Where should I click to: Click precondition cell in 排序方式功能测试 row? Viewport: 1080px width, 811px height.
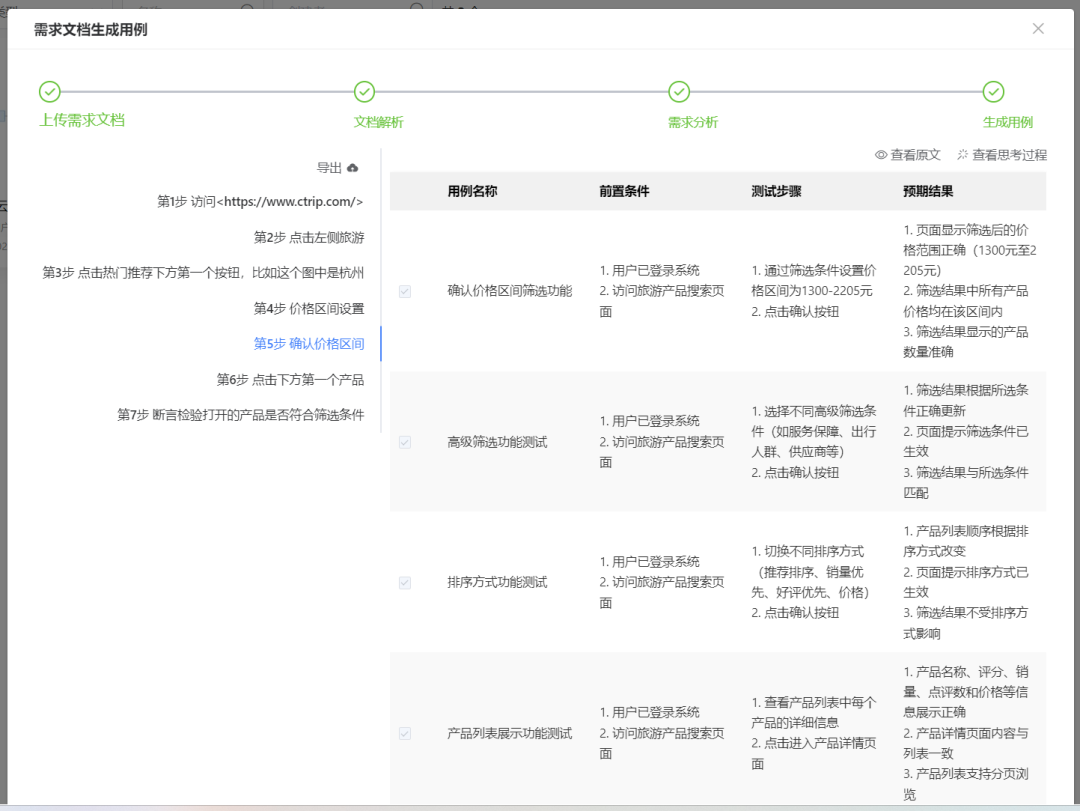click(662, 582)
